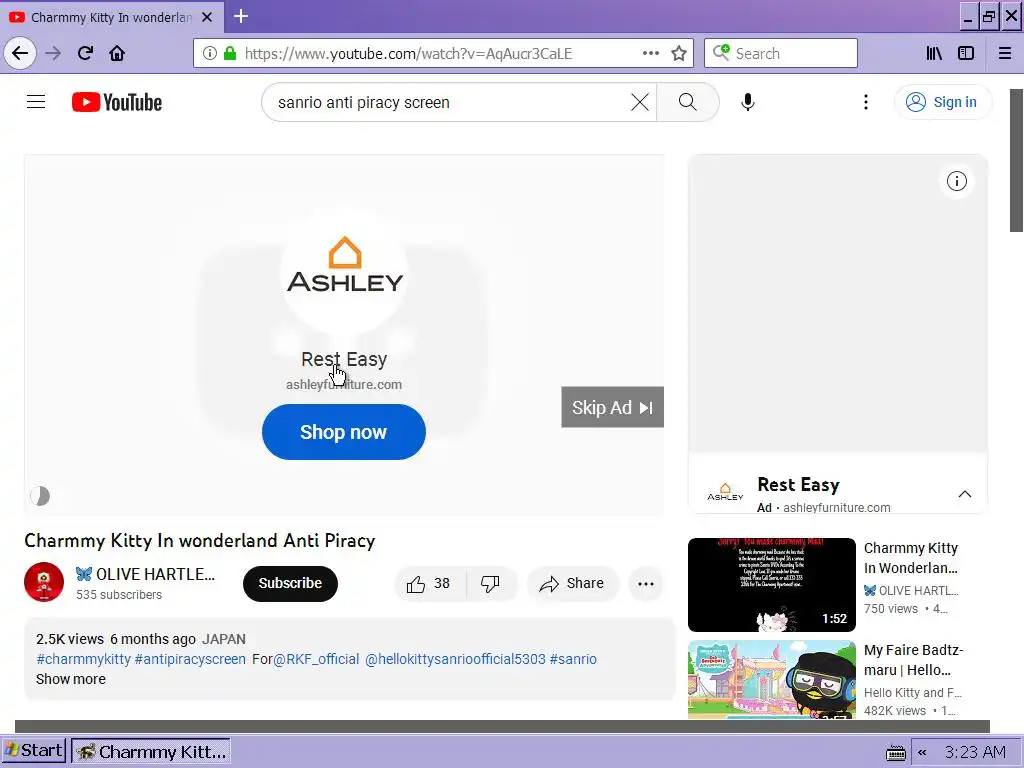This screenshot has width=1024, height=768.
Task: Click the Sign in button
Action: (x=942, y=102)
